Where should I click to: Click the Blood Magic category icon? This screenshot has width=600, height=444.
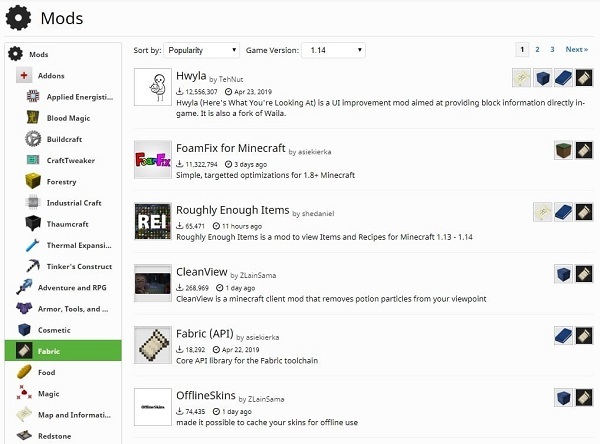(33, 118)
